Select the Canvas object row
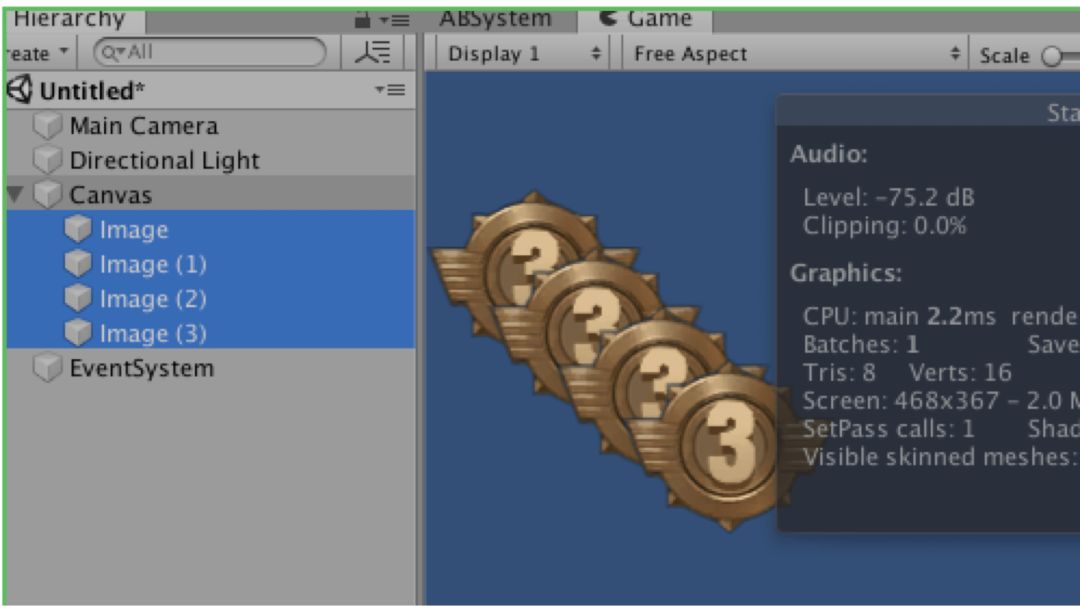The height and width of the screenshot is (606, 1080). [211, 194]
